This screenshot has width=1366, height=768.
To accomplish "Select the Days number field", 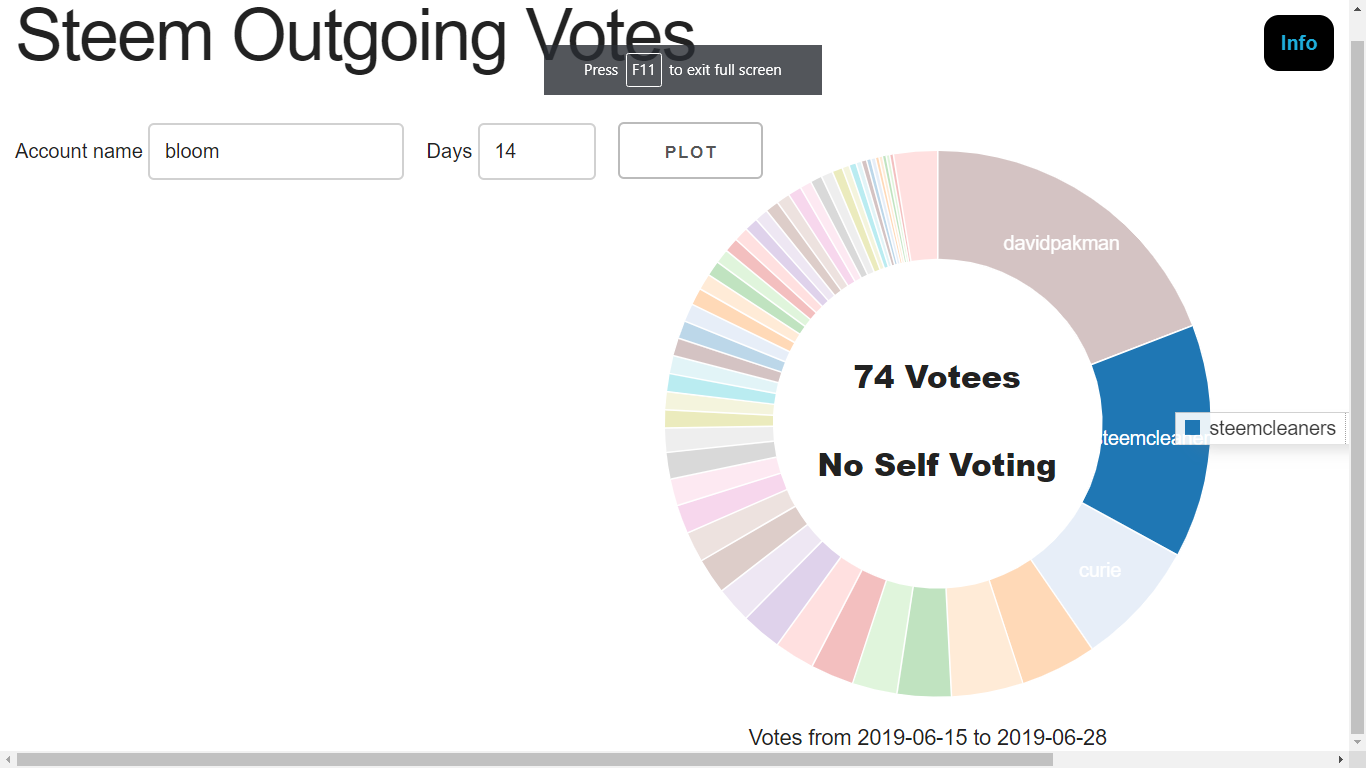I will click(x=537, y=151).
